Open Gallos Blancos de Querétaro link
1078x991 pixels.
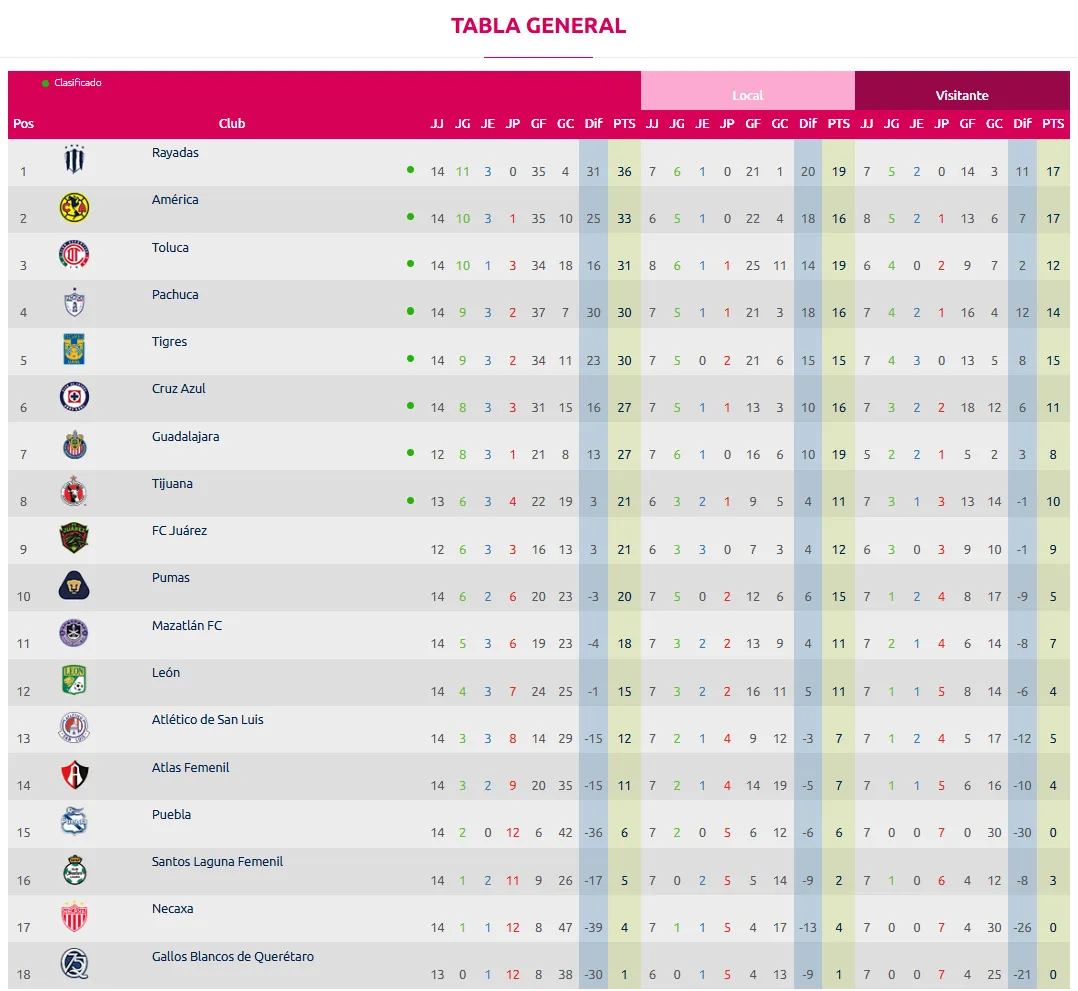point(232,957)
